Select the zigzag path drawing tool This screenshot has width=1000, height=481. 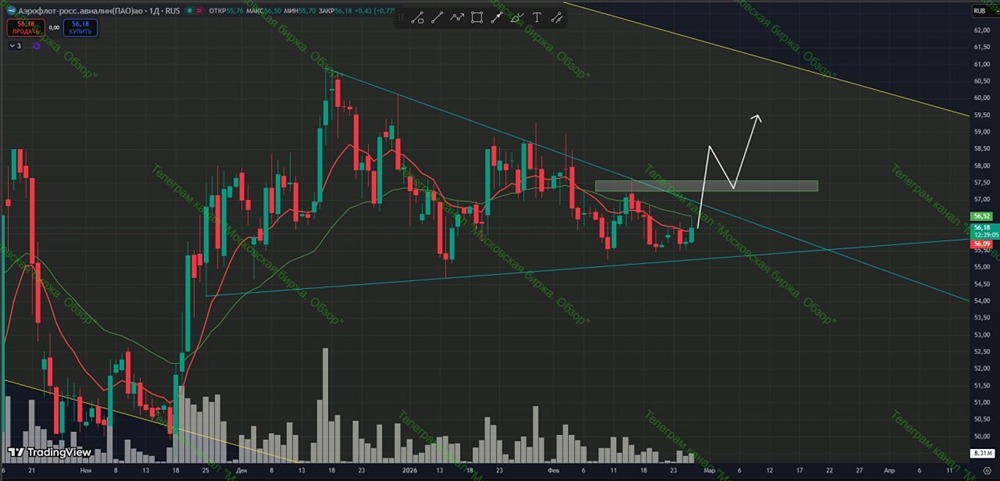click(457, 17)
